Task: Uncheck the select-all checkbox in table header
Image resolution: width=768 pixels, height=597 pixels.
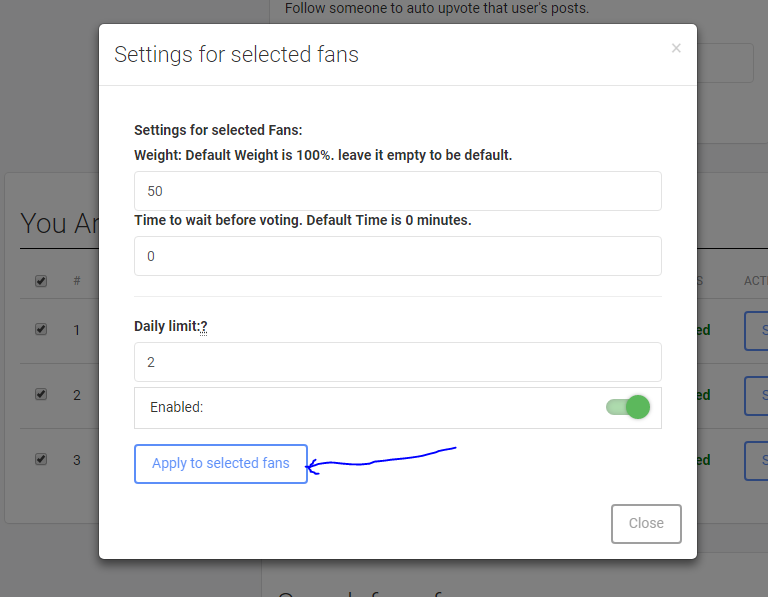Action: pyautogui.click(x=41, y=281)
